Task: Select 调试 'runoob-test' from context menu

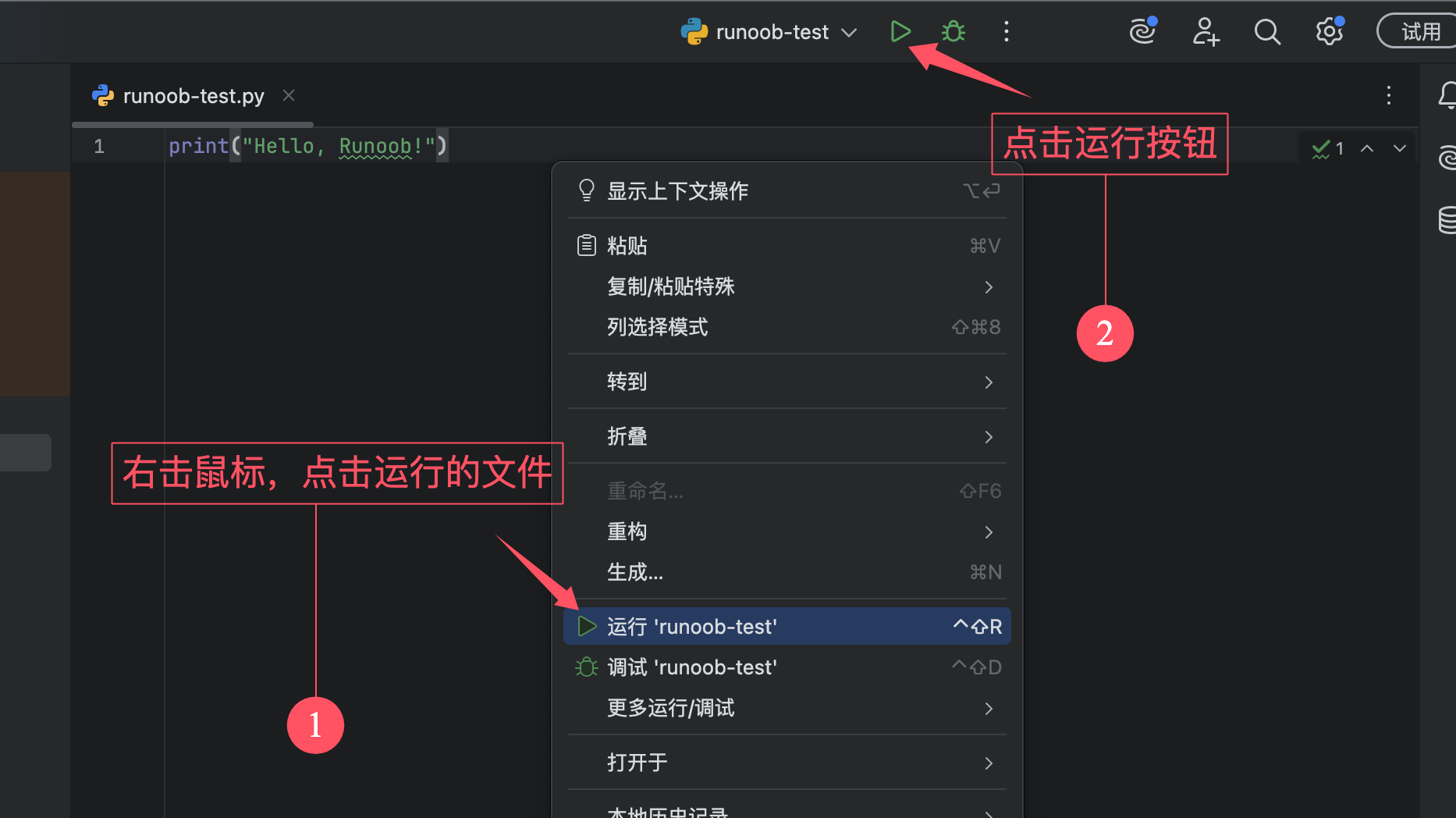Action: click(x=787, y=667)
